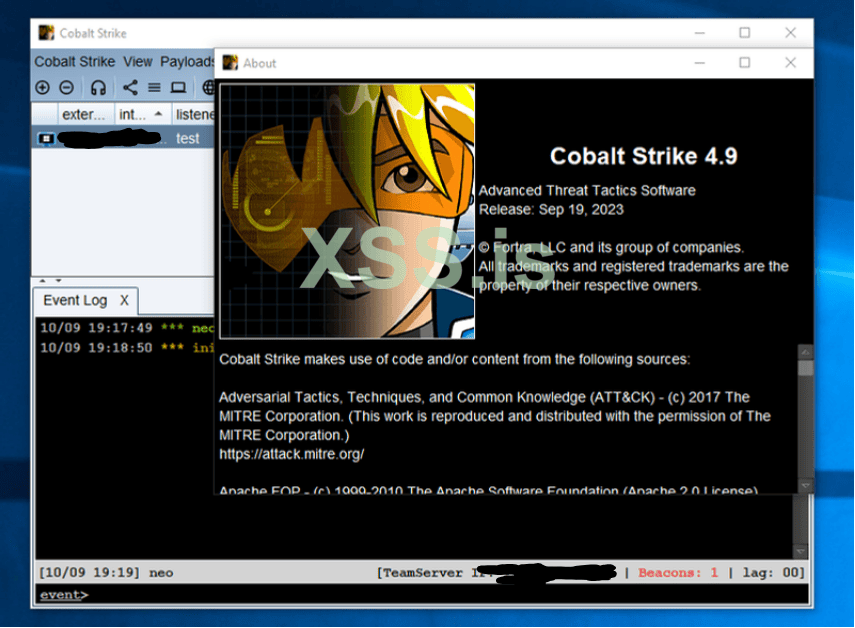Open the Payloads menu

coord(186,62)
